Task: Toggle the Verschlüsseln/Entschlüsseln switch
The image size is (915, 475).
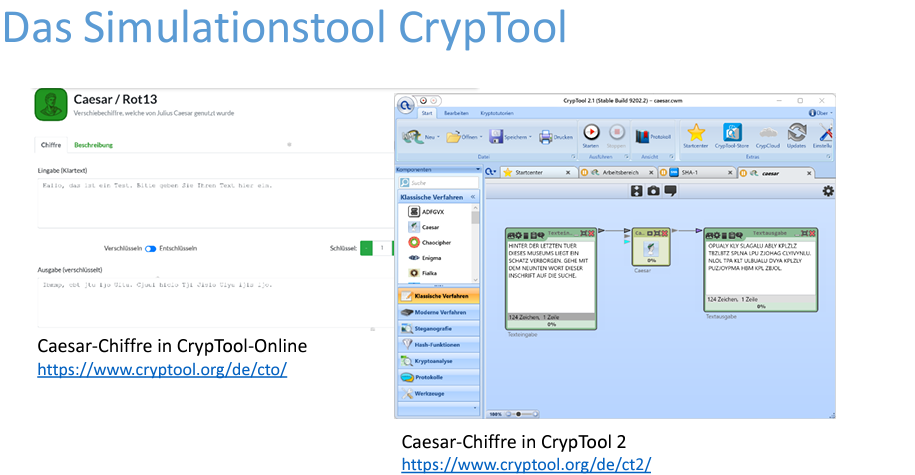Action: 151,248
